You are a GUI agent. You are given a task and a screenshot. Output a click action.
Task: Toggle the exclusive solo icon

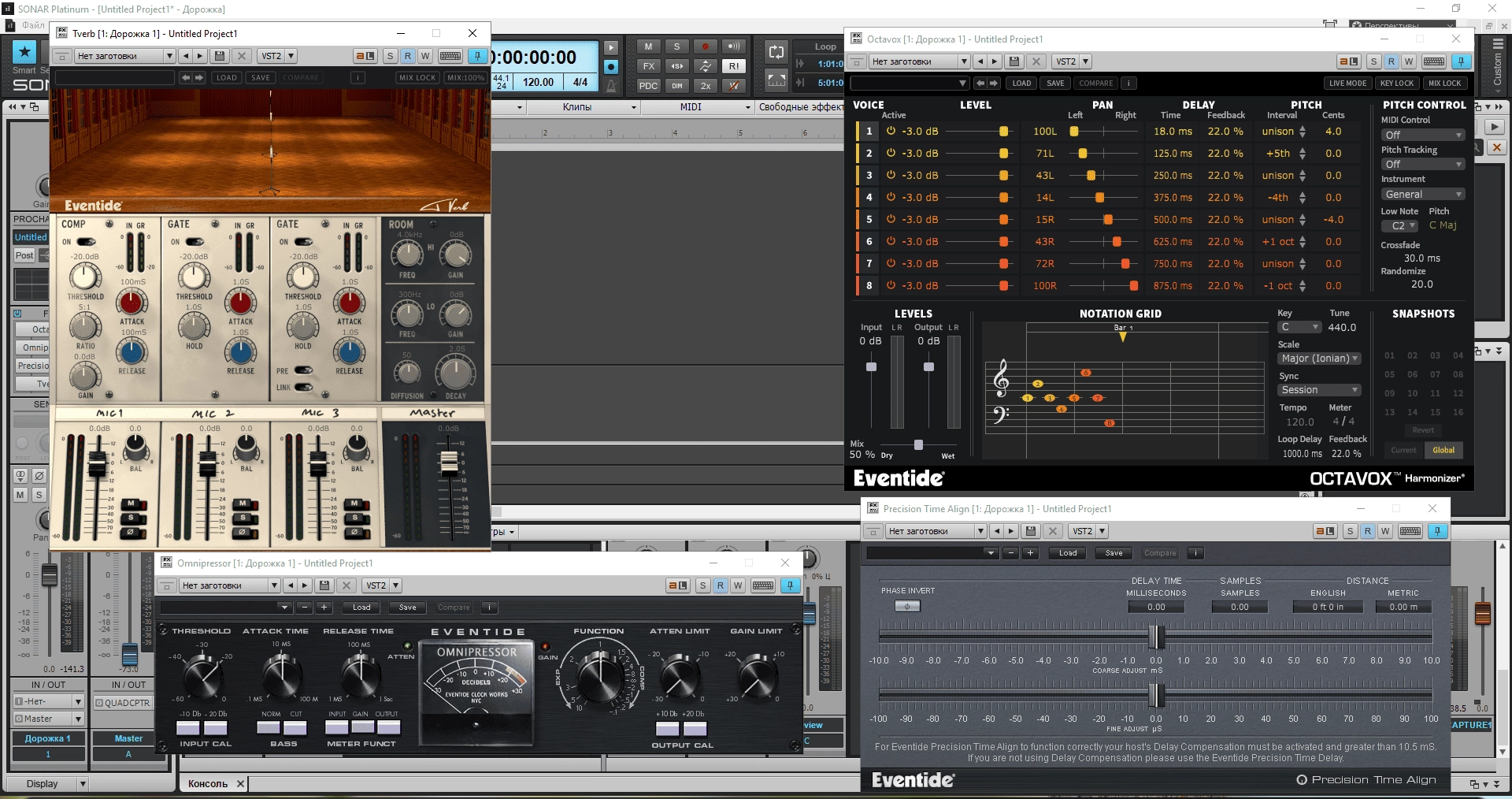676,66
